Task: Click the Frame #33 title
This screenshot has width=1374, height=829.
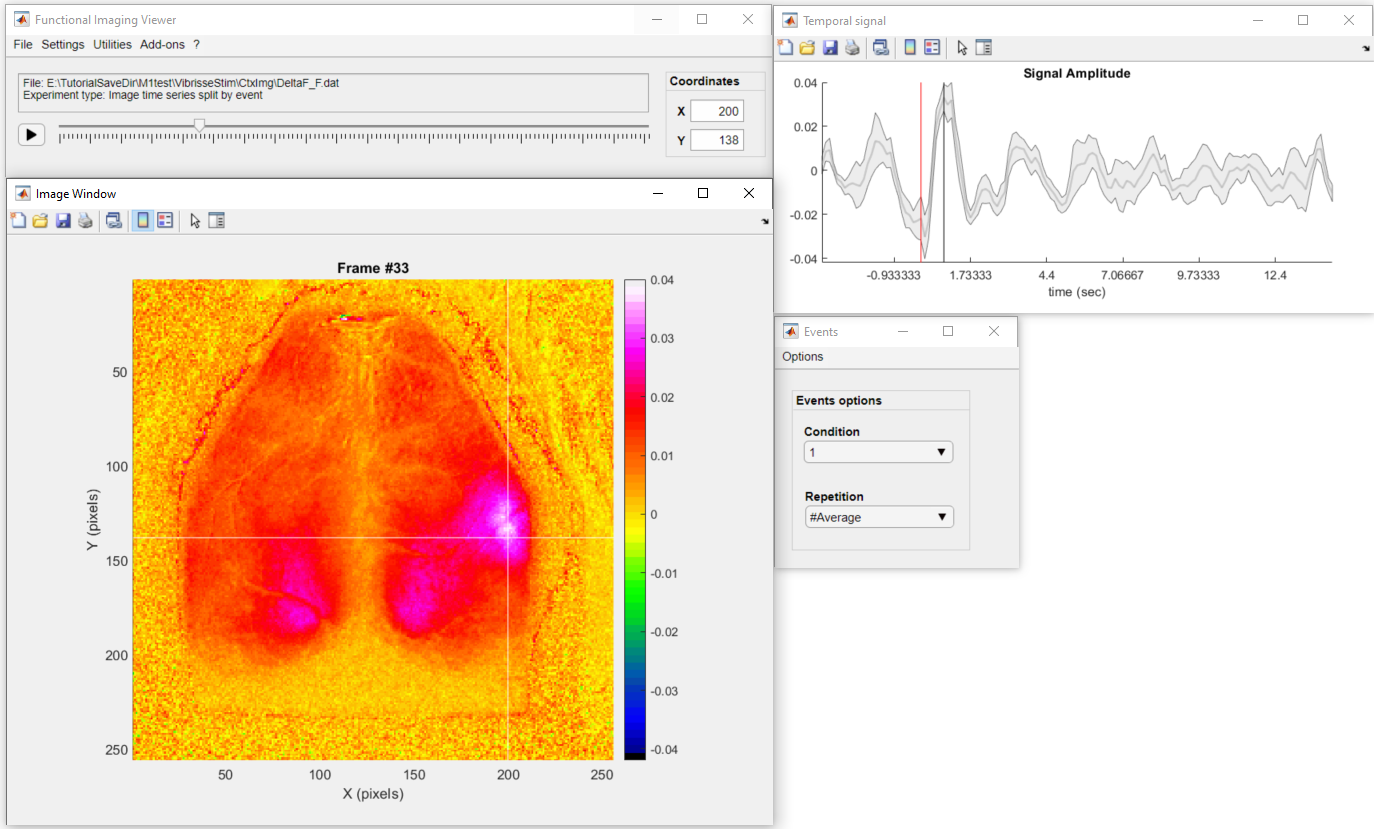Action: [x=373, y=268]
